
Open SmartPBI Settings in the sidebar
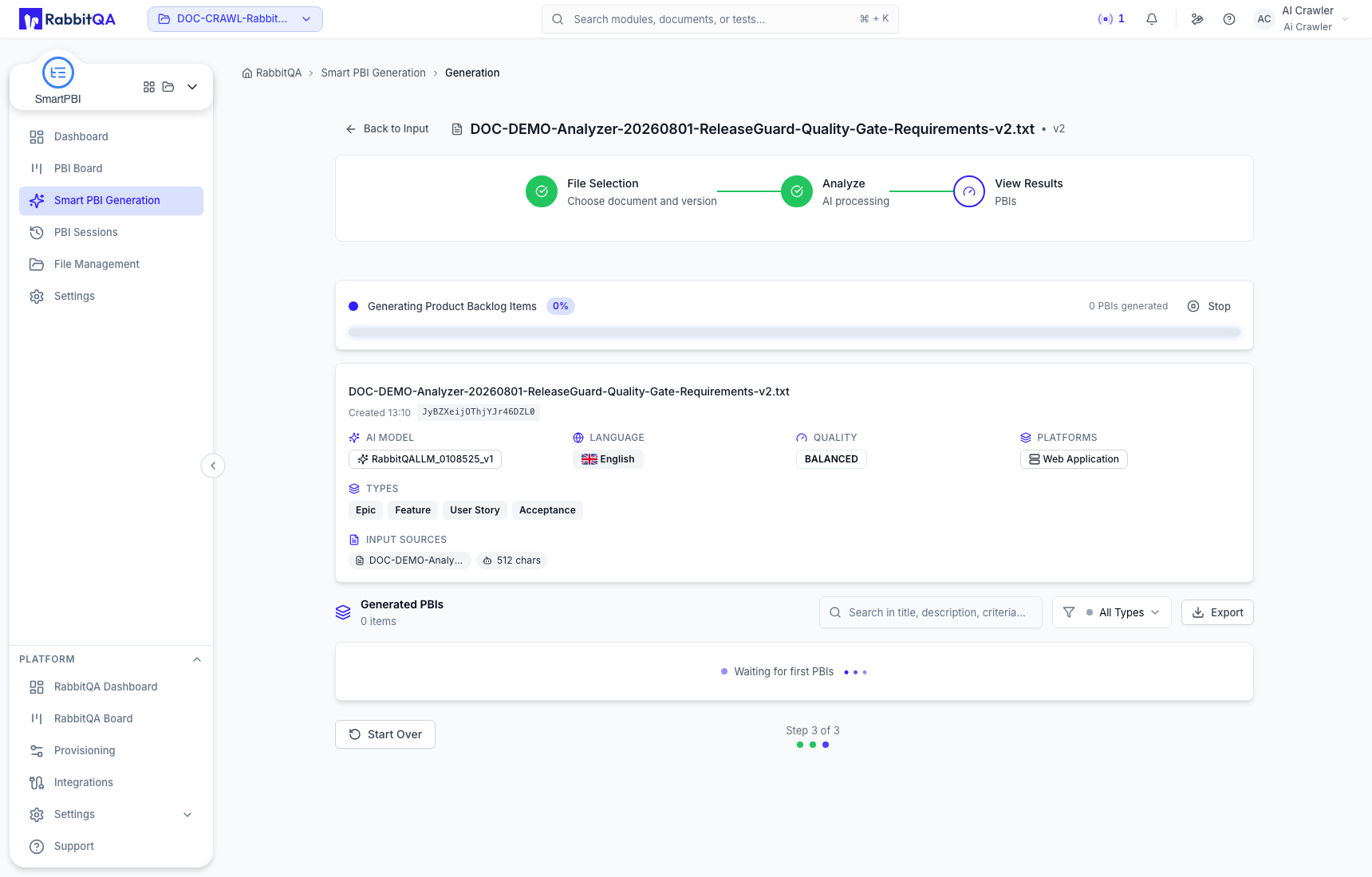click(111, 296)
